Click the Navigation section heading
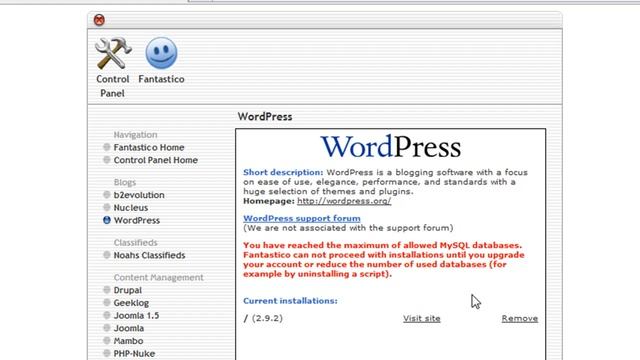The height and width of the screenshot is (360, 640). (x=135, y=135)
